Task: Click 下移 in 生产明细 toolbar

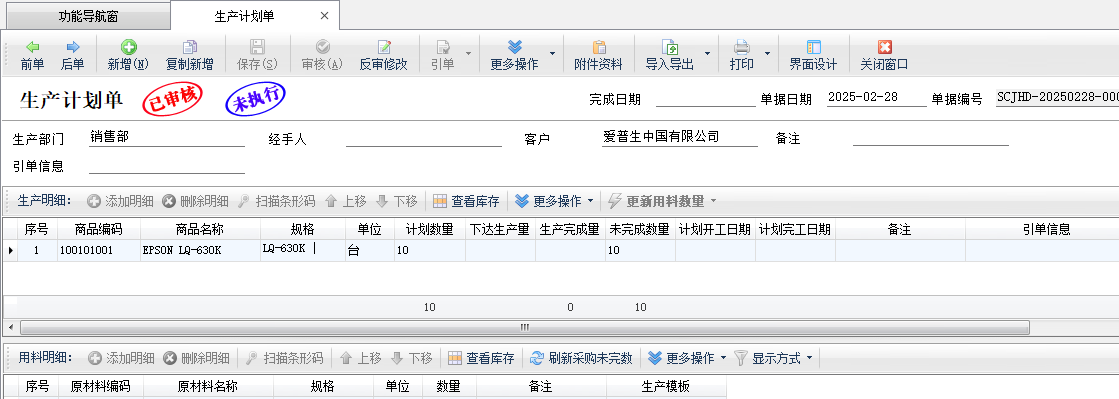Action: pyautogui.click(x=397, y=201)
